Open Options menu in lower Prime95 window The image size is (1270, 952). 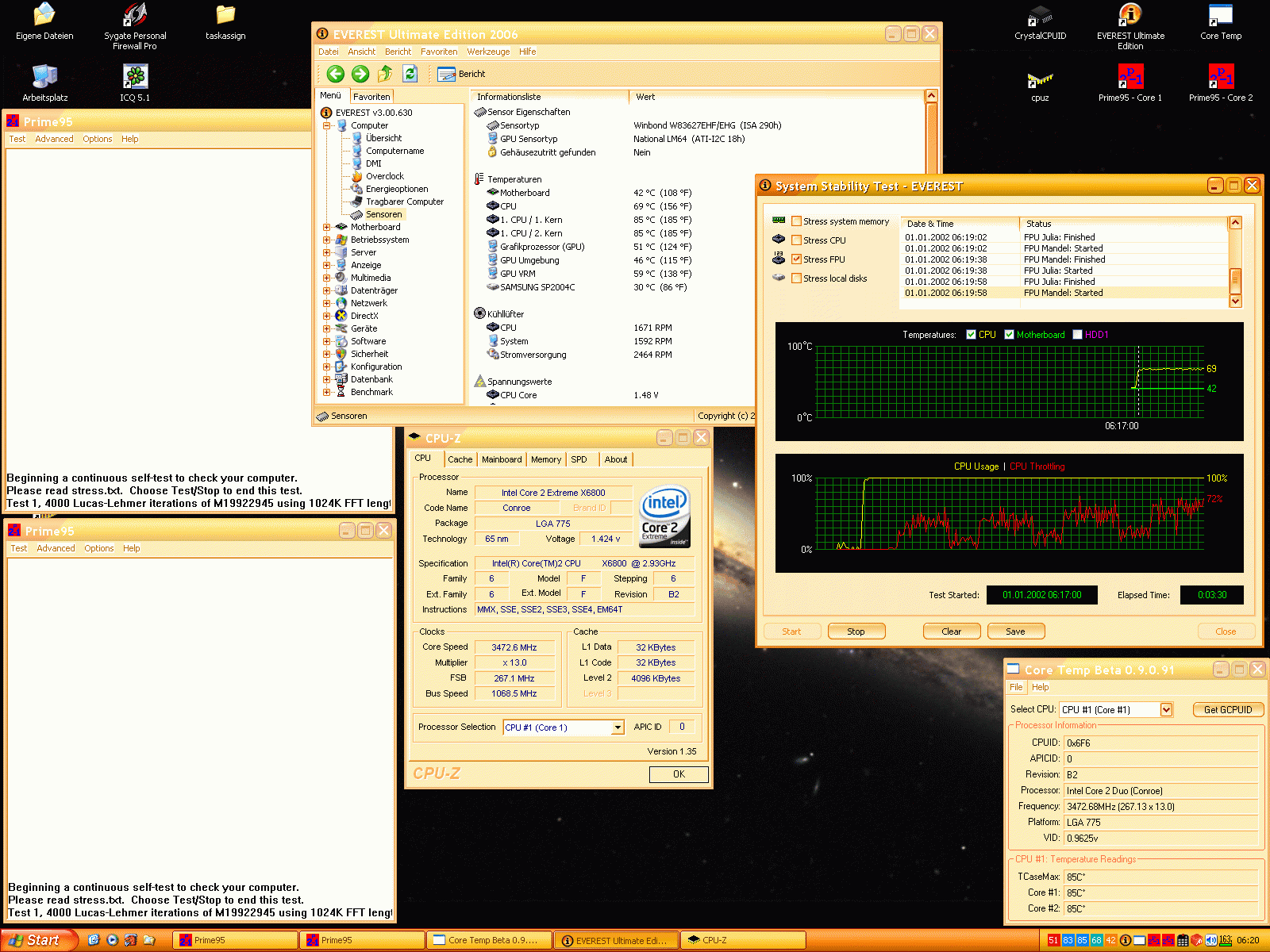(x=99, y=548)
